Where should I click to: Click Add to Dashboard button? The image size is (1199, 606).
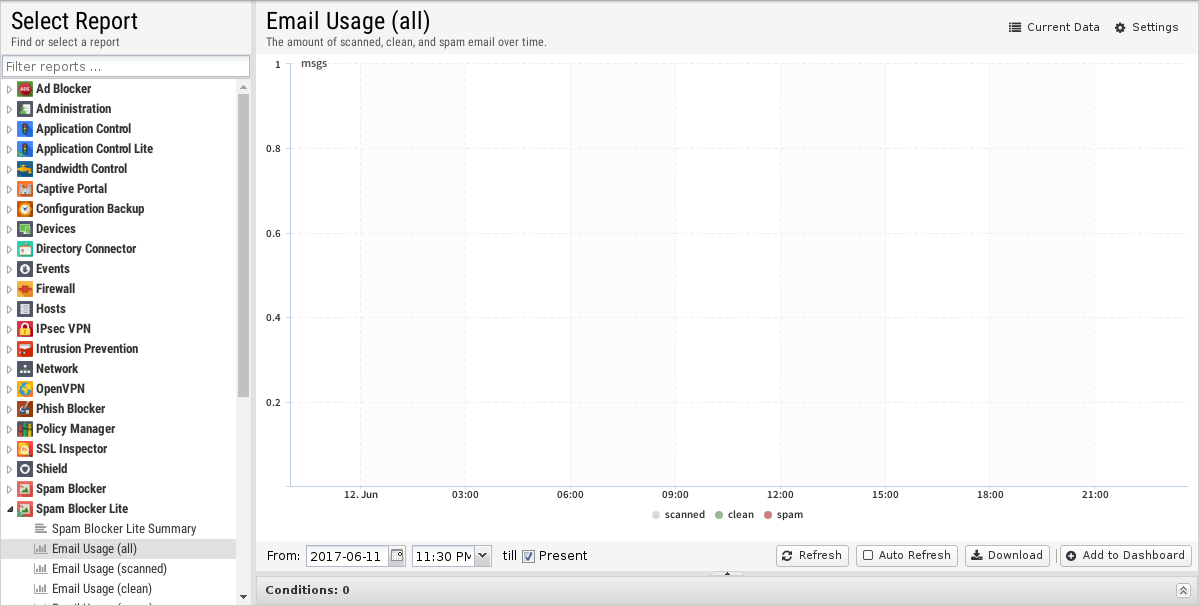(1126, 556)
